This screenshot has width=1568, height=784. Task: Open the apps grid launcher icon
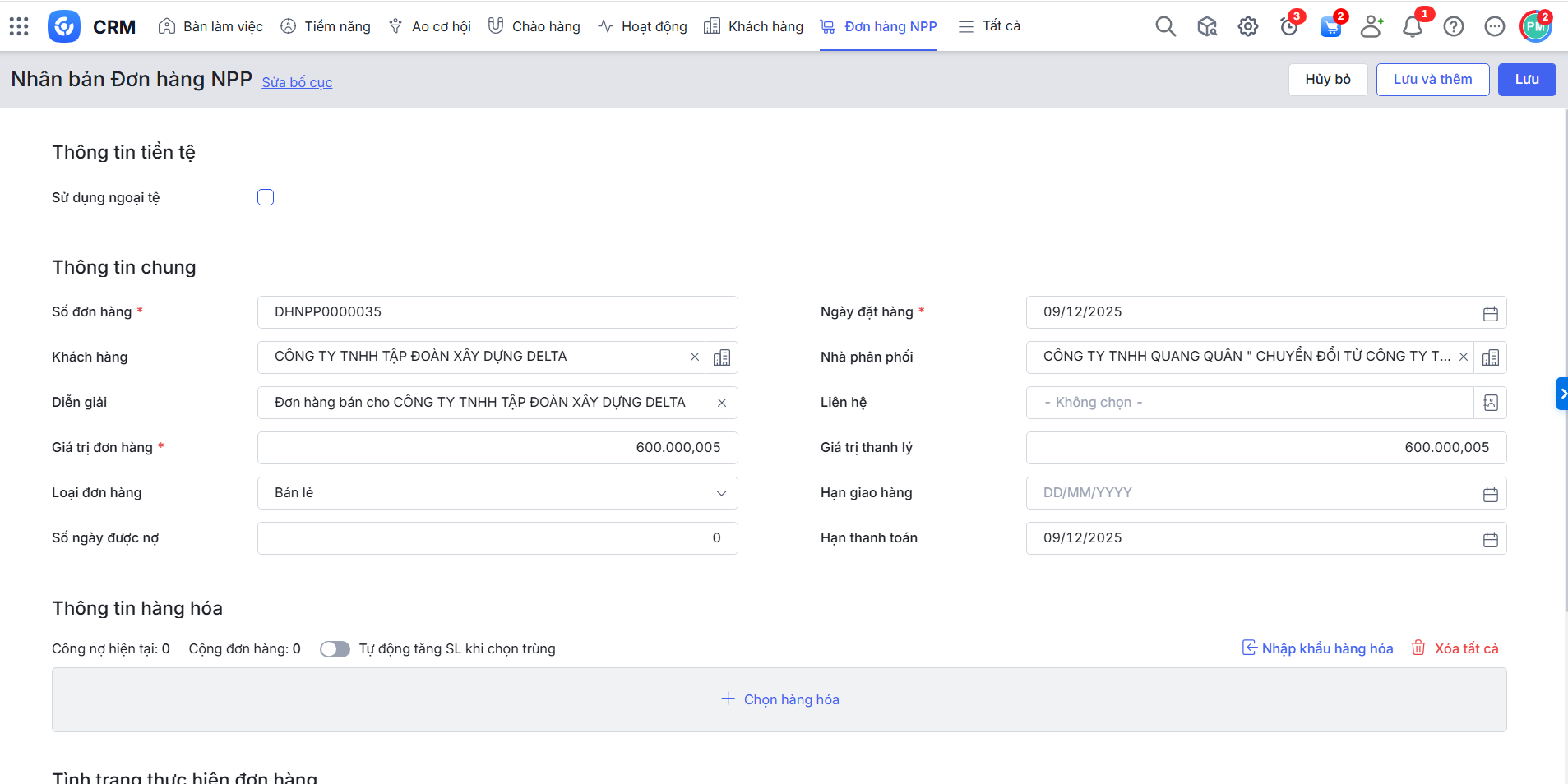point(19,26)
